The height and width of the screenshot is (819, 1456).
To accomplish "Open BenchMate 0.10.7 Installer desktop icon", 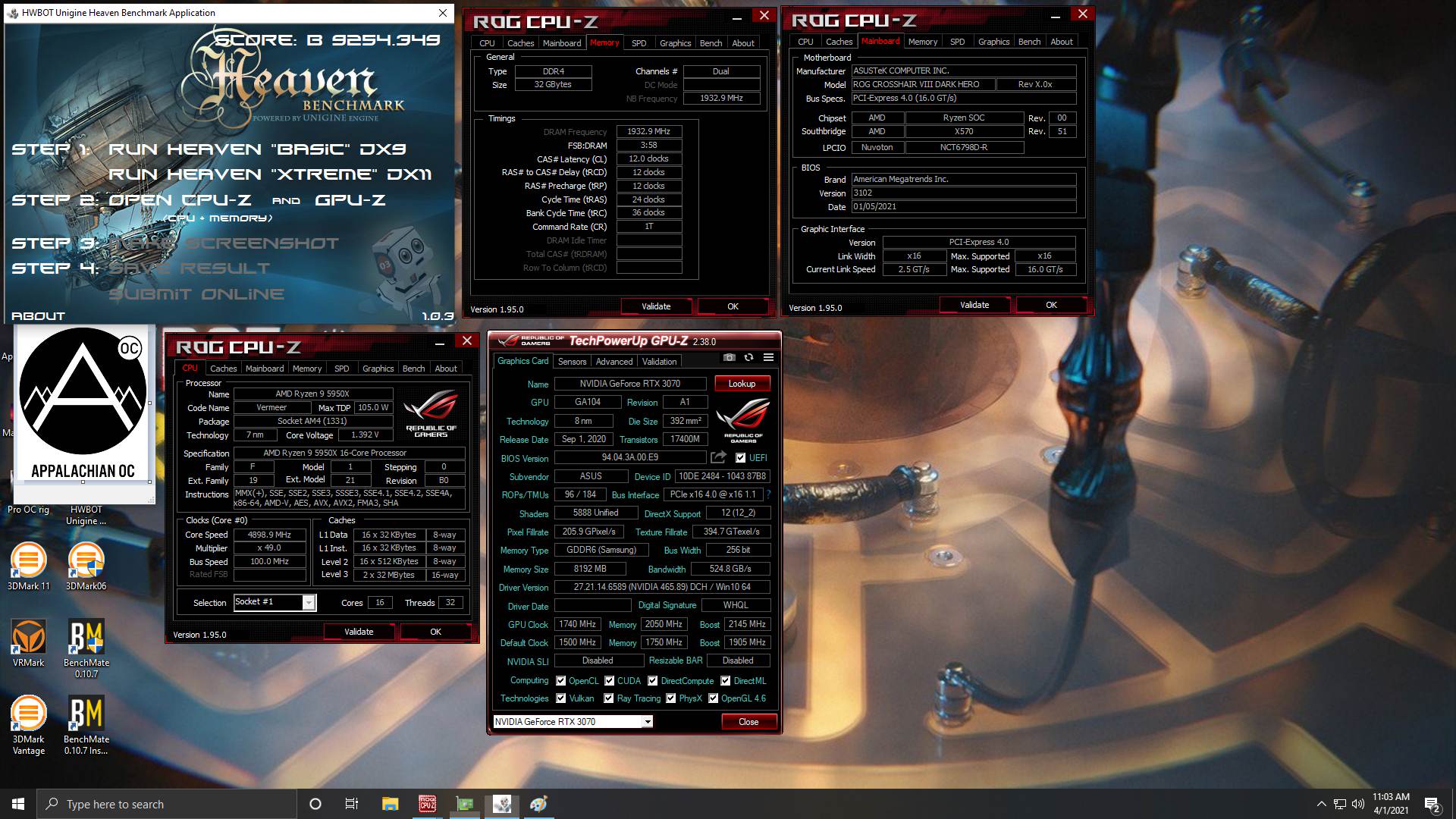I will tap(86, 725).
